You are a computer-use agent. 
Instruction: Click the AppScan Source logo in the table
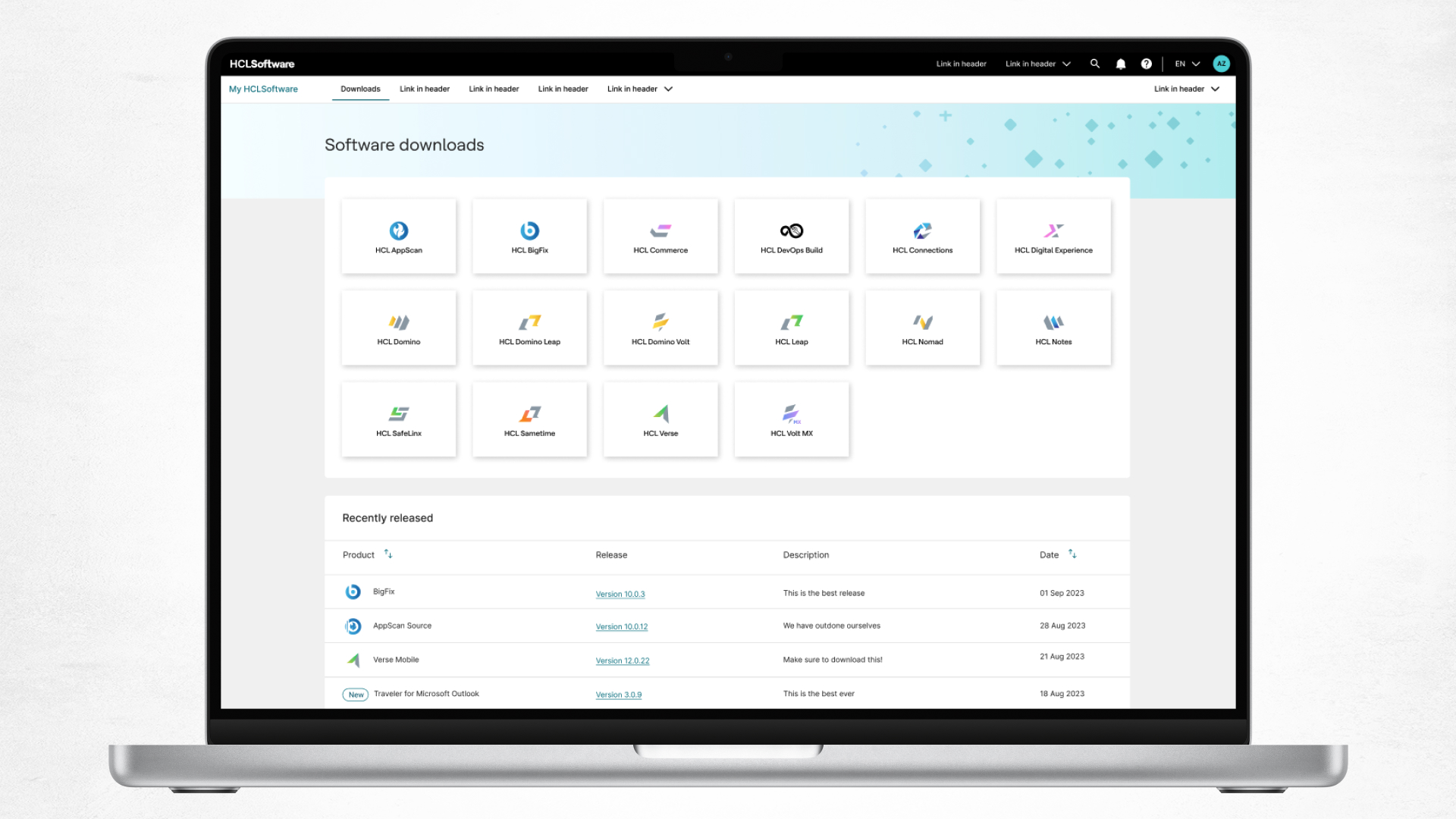(x=353, y=626)
